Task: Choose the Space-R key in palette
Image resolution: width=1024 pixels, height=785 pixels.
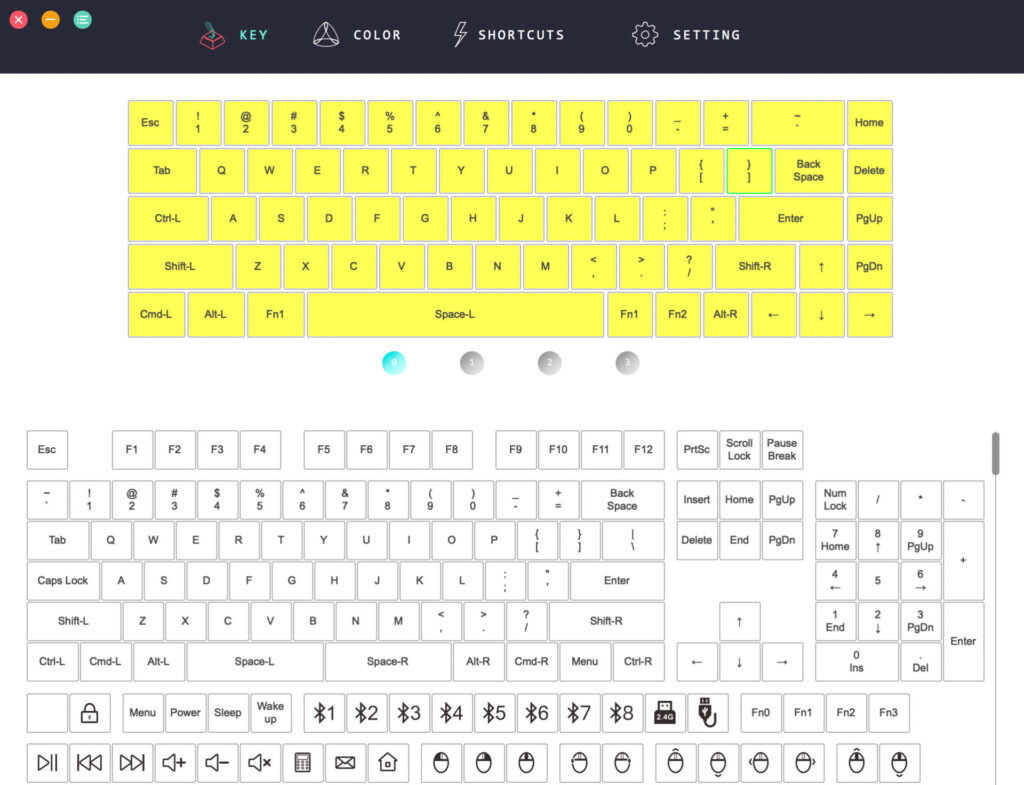Action: 388,662
